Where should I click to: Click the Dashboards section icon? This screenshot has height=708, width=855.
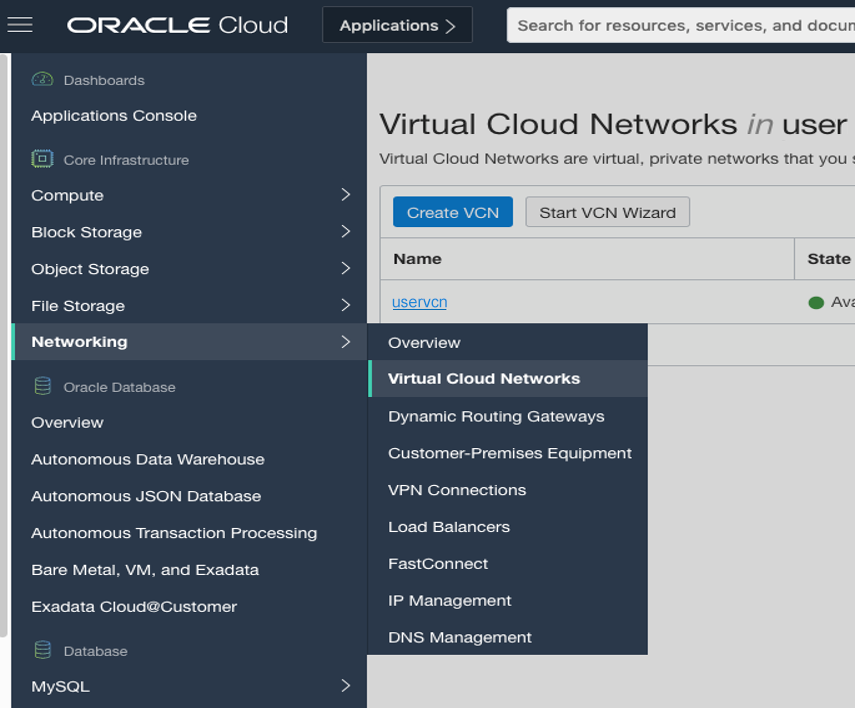[x=42, y=80]
